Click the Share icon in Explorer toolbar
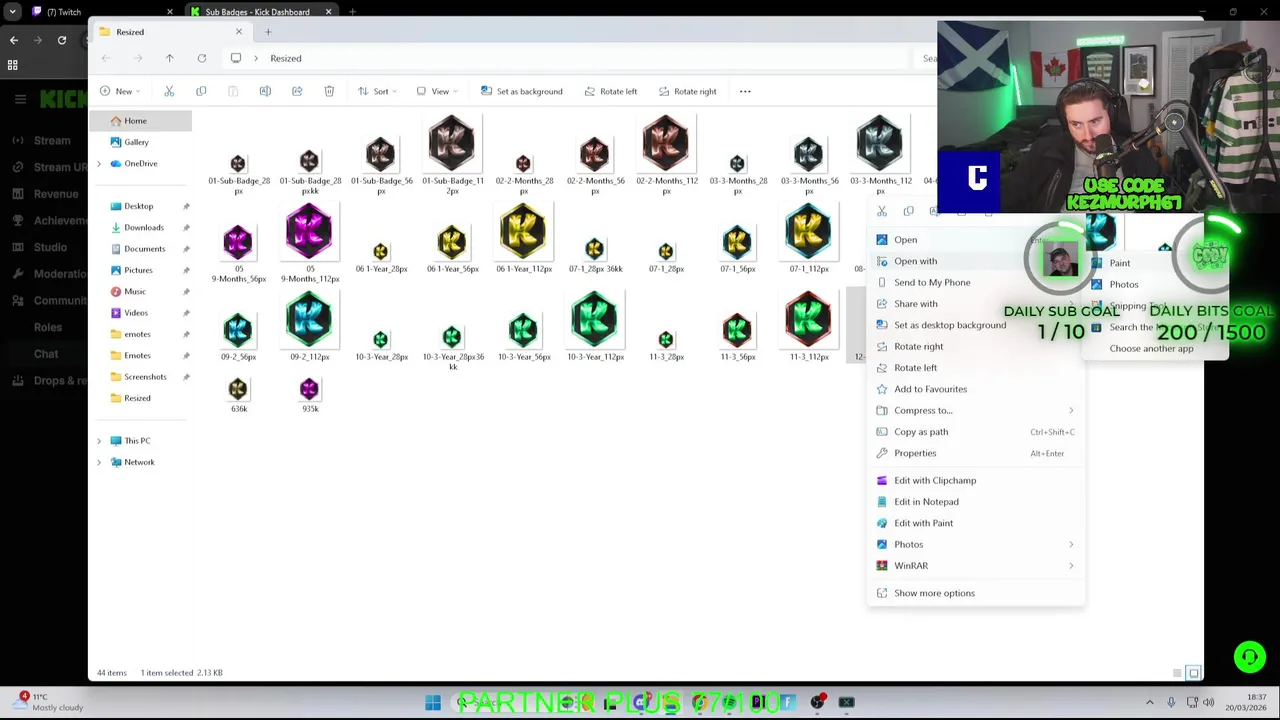 (x=297, y=91)
